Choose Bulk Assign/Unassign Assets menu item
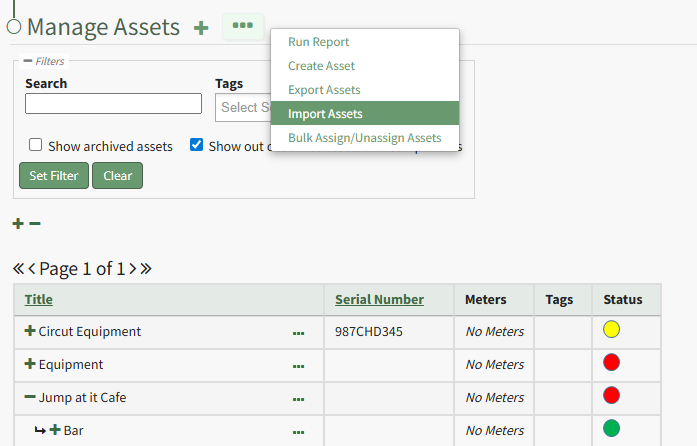This screenshot has height=446, width=697. pos(364,138)
